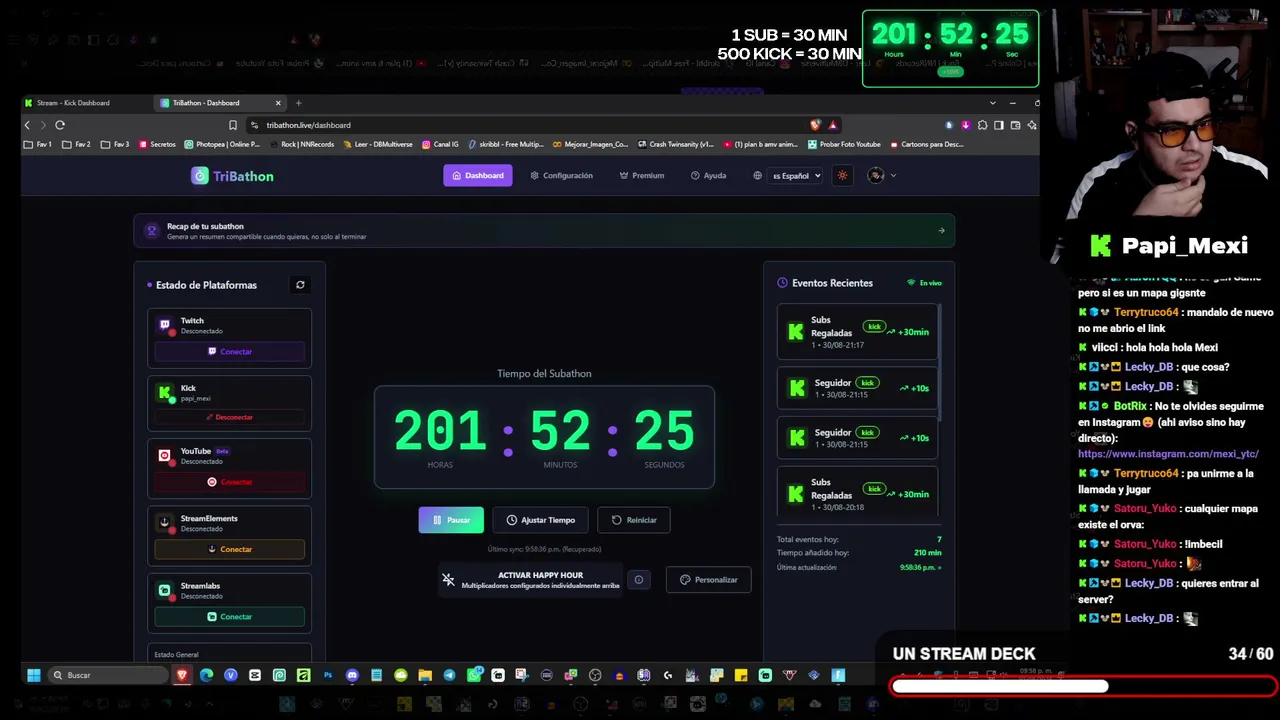Open the Personalizar button
The height and width of the screenshot is (720, 1280).
point(709,580)
